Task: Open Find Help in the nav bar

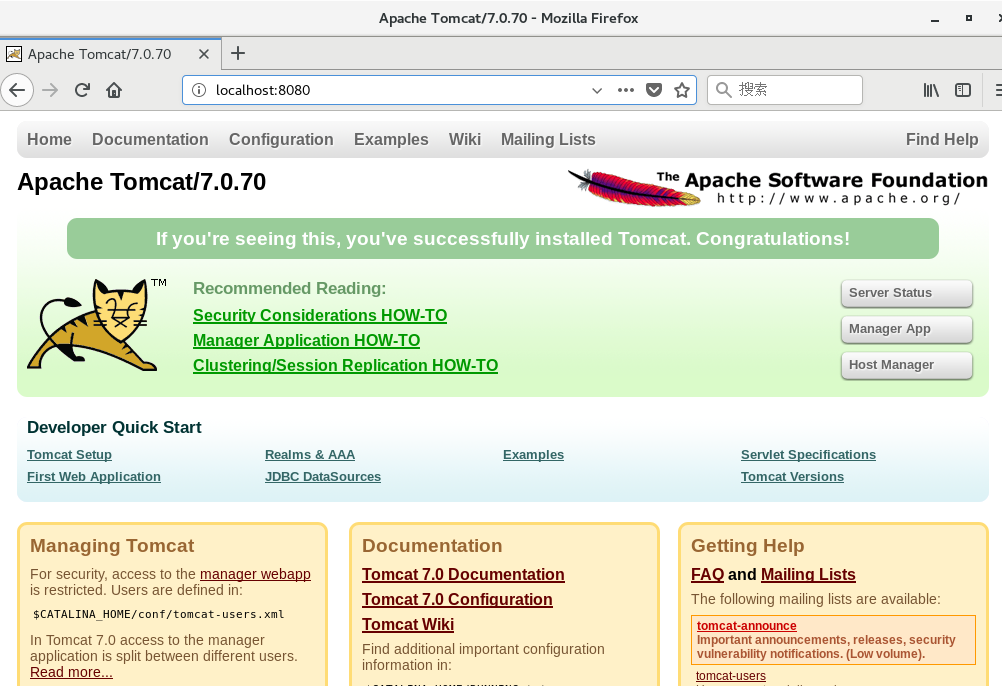Action: click(x=942, y=139)
